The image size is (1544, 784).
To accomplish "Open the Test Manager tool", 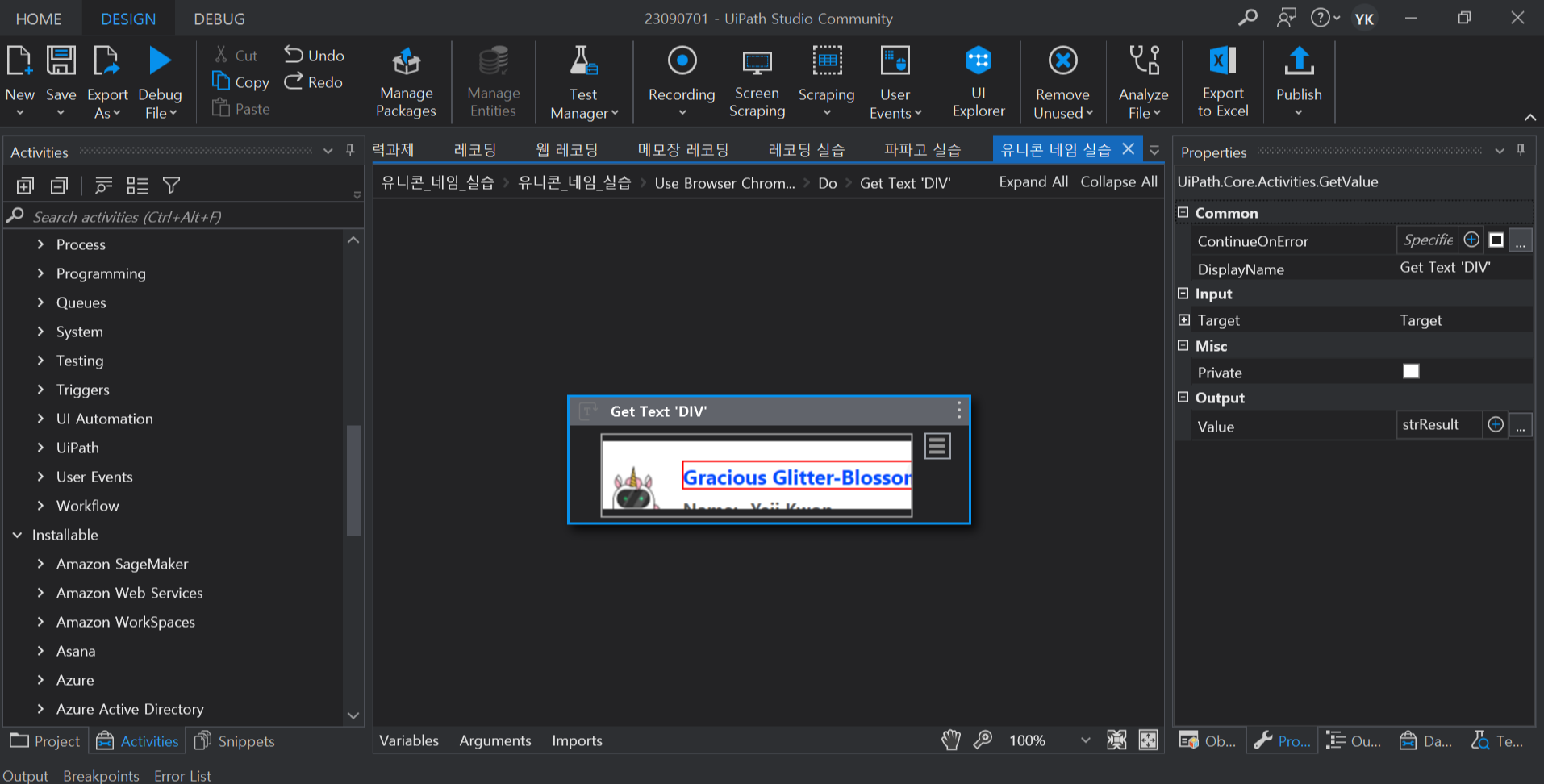I will point(583,82).
